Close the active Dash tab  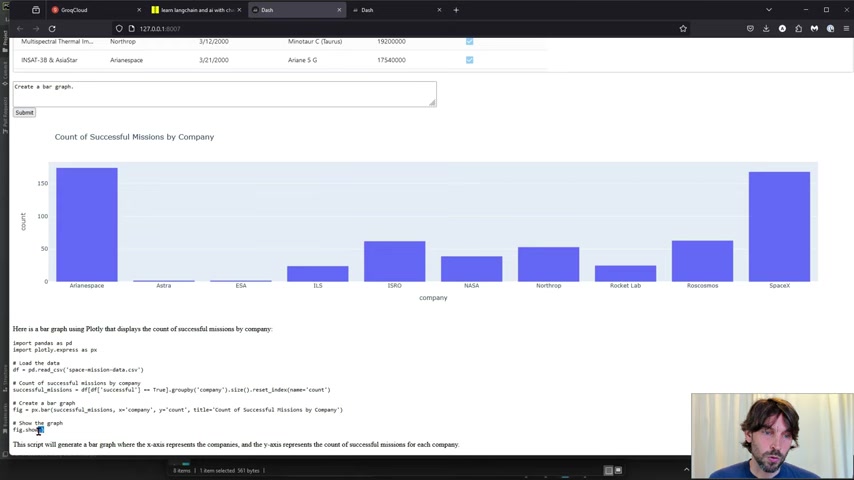[x=339, y=10]
